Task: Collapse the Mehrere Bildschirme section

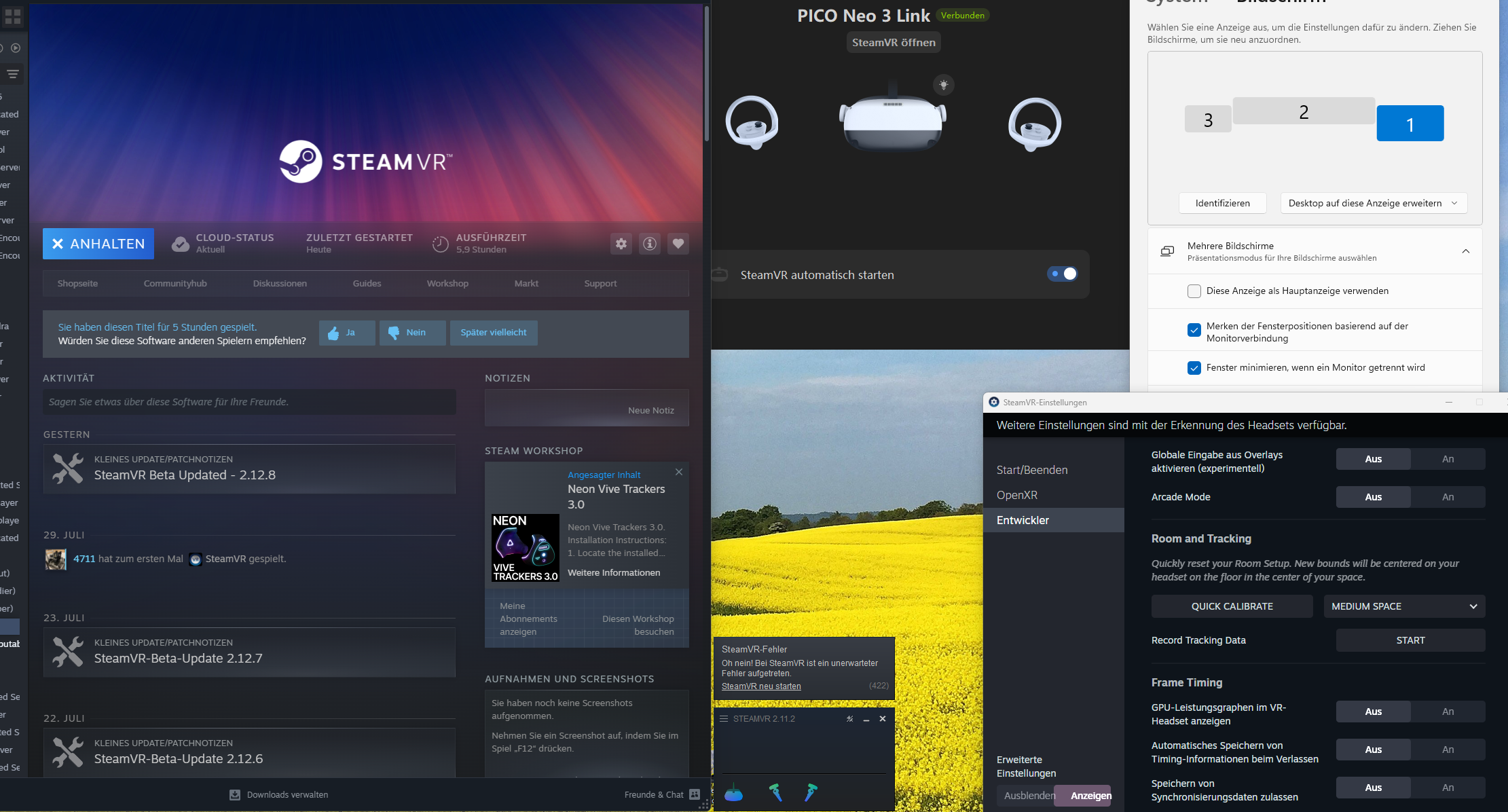Action: coord(1465,251)
